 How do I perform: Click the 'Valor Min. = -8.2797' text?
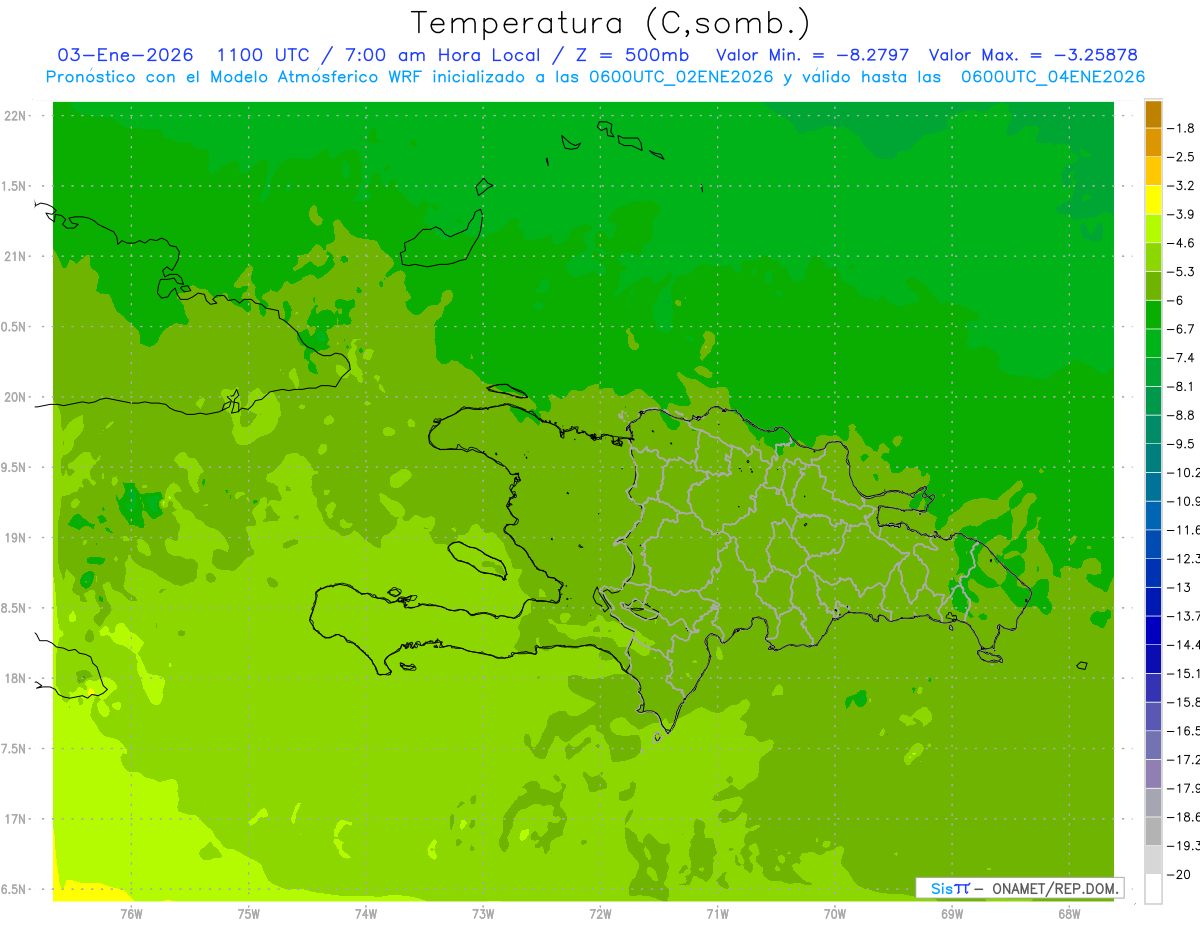pyautogui.click(x=813, y=55)
